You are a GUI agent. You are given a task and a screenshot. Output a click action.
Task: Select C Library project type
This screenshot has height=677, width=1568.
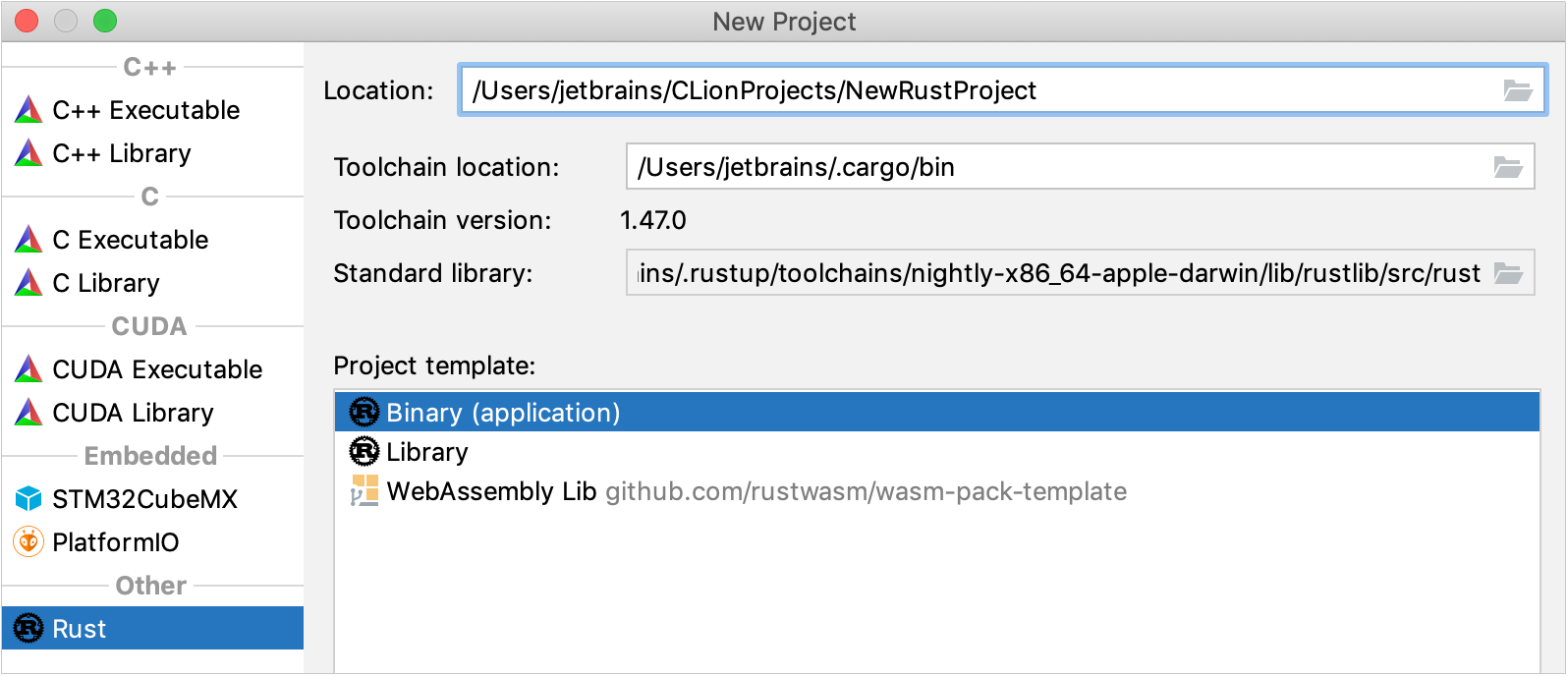click(x=152, y=283)
